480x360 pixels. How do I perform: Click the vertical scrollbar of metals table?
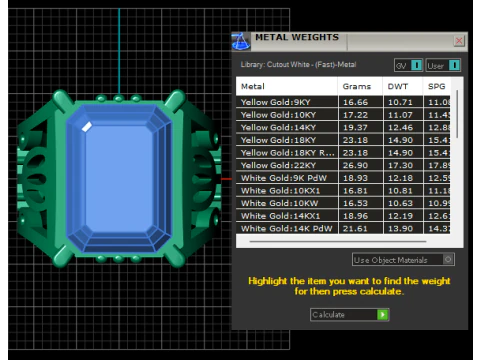tap(457, 114)
